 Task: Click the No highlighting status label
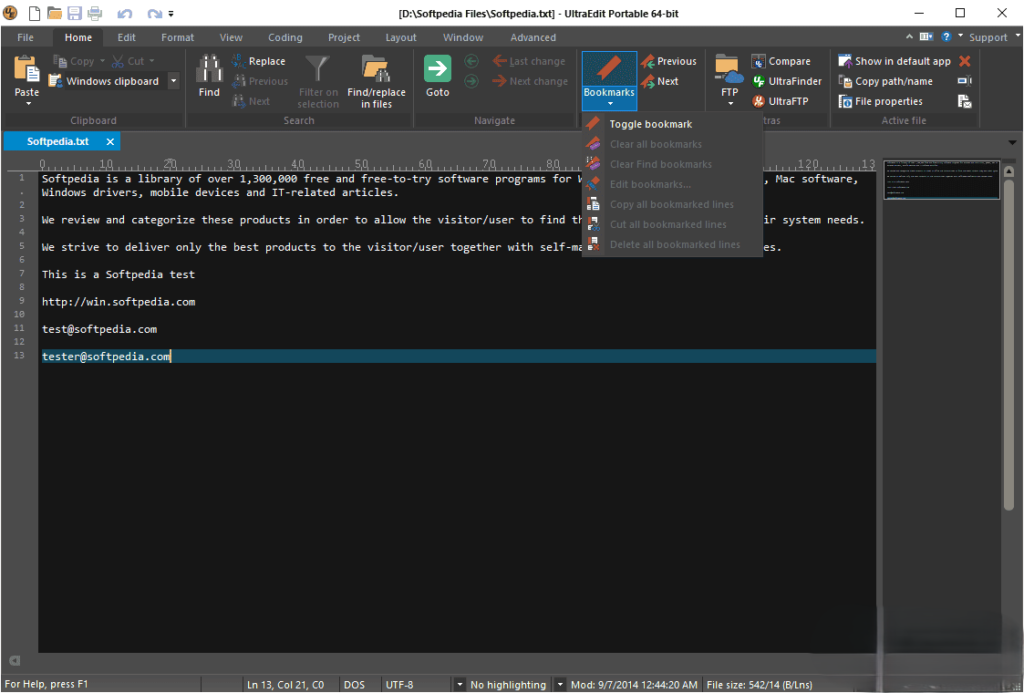[507, 685]
